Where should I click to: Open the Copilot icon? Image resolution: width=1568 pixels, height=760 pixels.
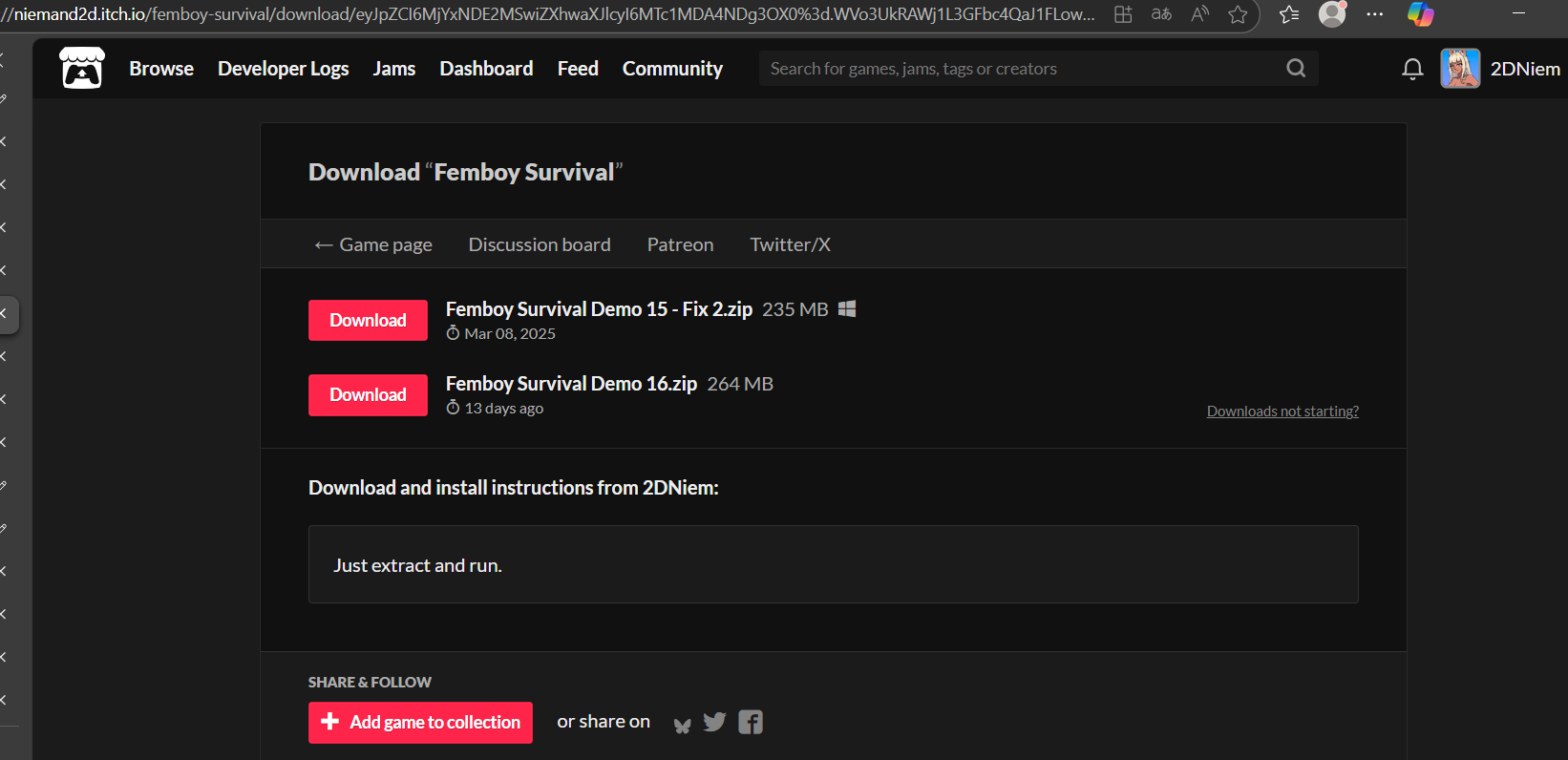tap(1421, 14)
